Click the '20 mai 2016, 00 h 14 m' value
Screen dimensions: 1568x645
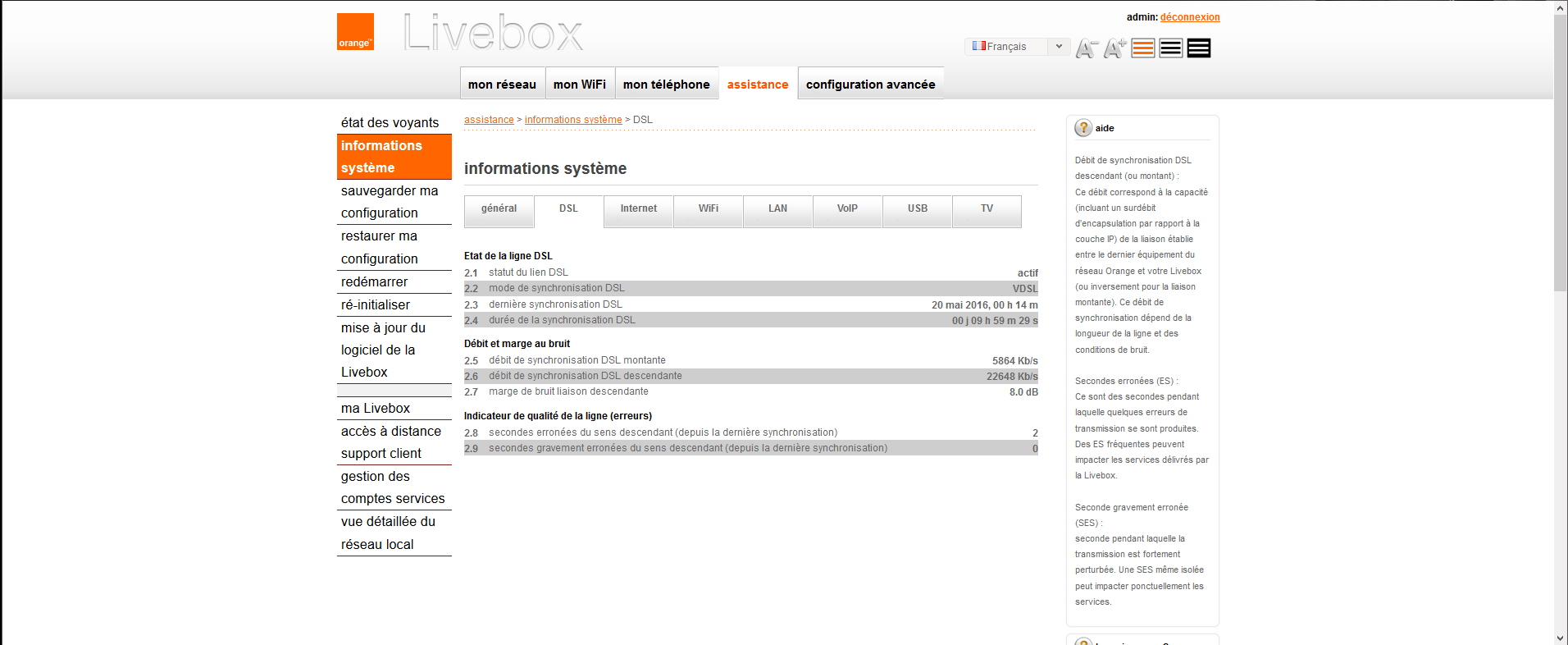(985, 305)
